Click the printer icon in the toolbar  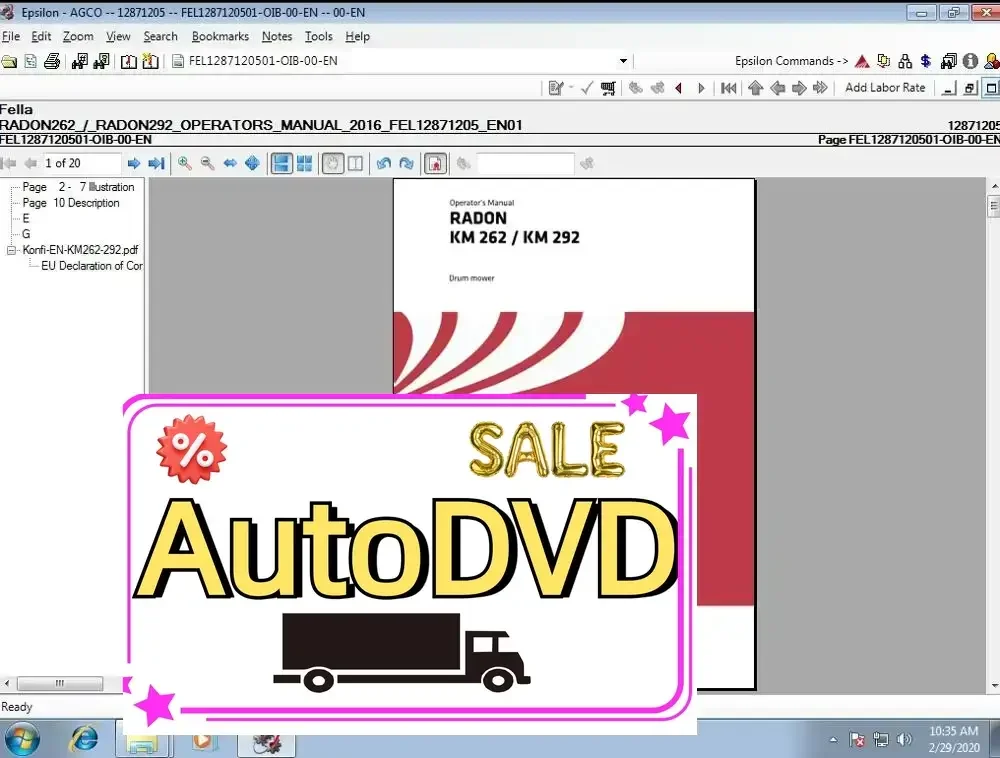(52, 61)
